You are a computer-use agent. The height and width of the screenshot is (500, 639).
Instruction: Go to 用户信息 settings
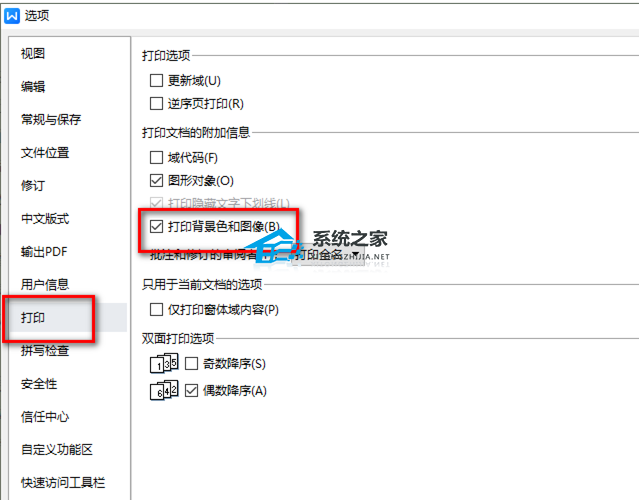tap(45, 284)
